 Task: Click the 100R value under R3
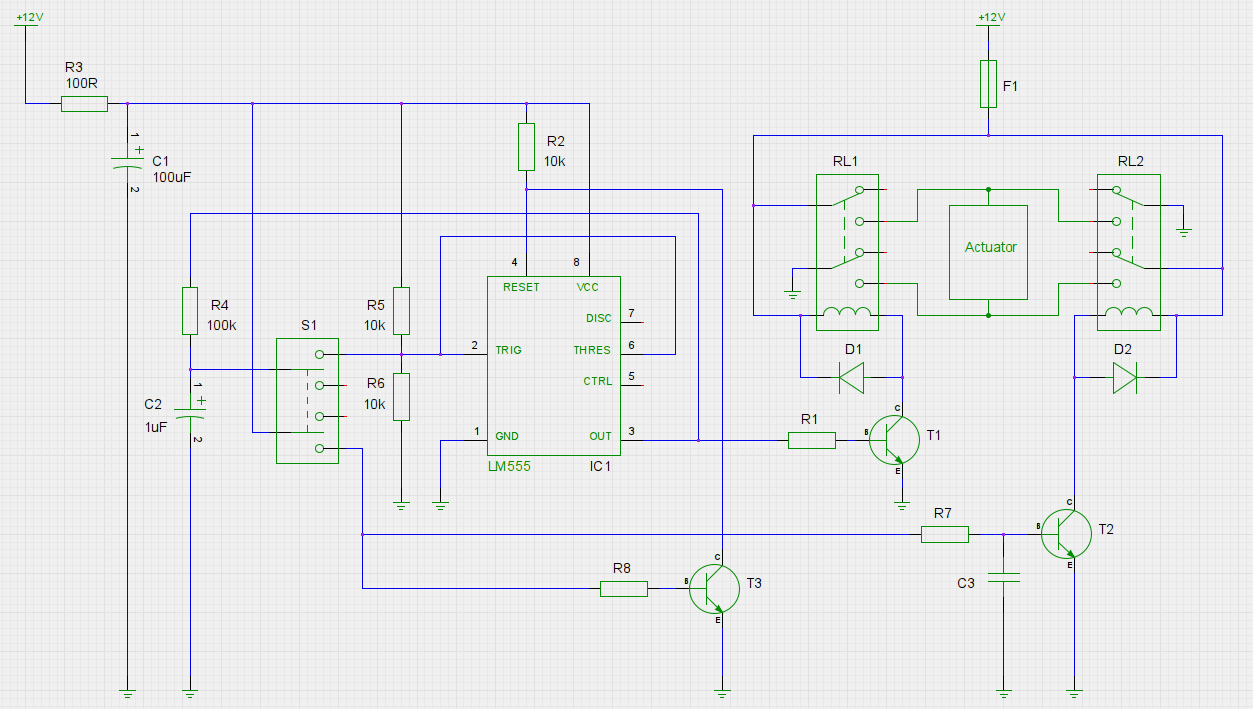[x=82, y=83]
